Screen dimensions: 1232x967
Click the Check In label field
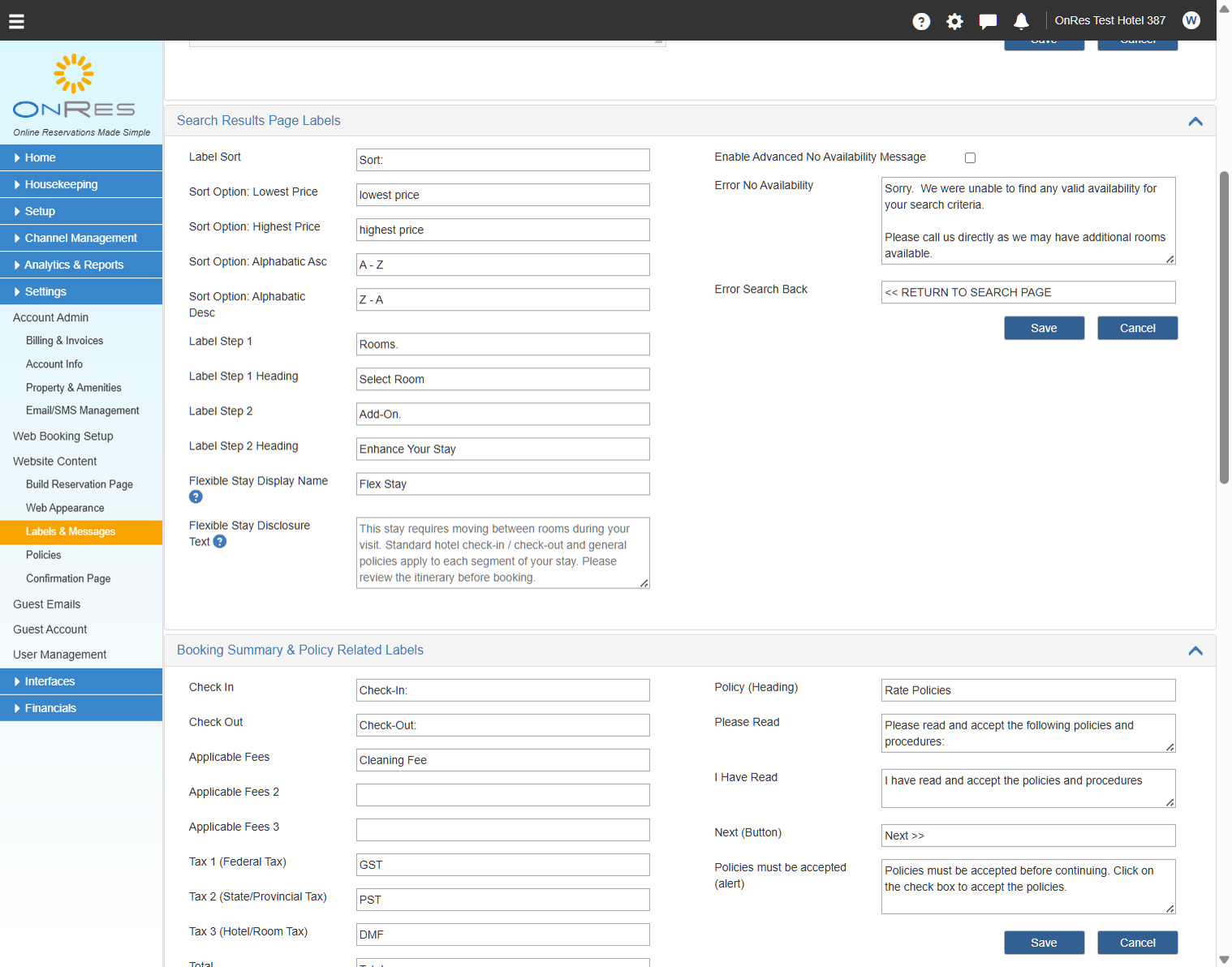point(503,690)
